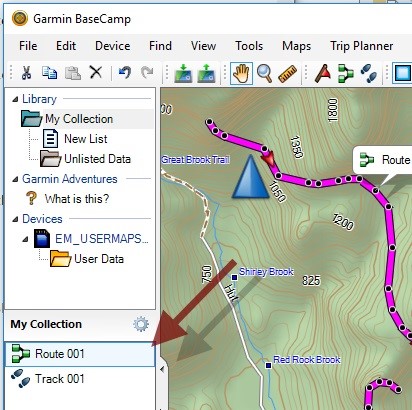The width and height of the screenshot is (412, 410).
Task: Collapse the left side panel arrow
Action: coord(162,369)
